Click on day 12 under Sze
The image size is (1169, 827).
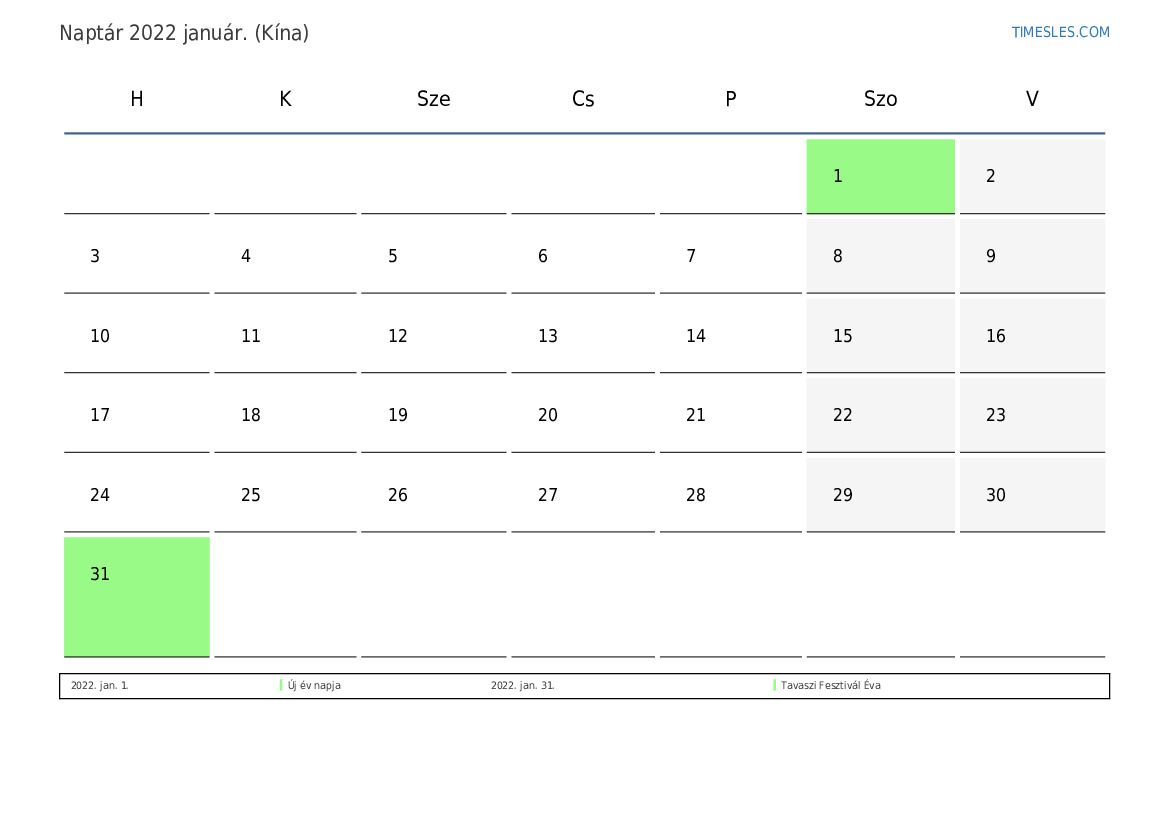point(433,336)
